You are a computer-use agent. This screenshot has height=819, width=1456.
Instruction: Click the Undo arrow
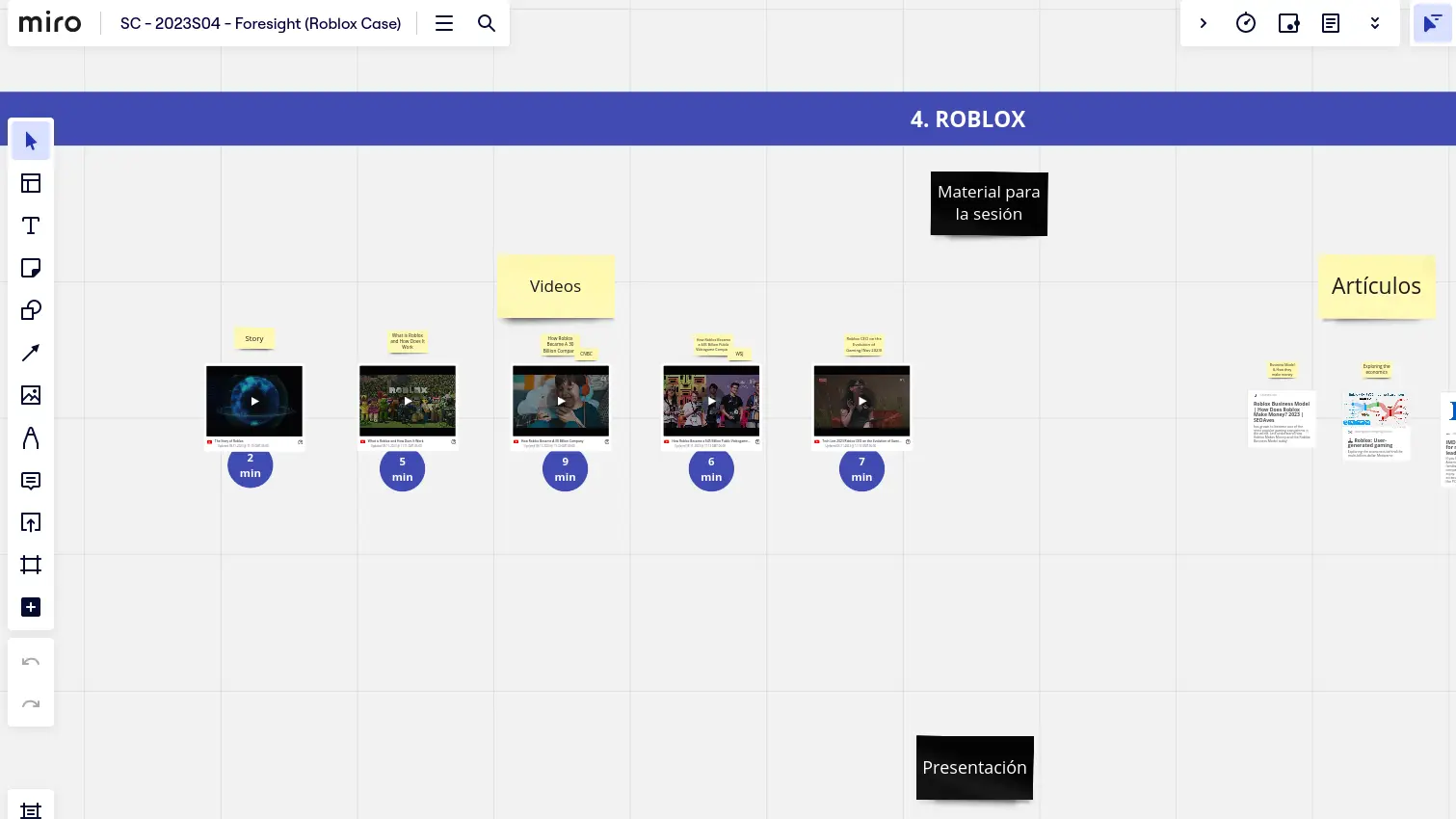coord(31,662)
